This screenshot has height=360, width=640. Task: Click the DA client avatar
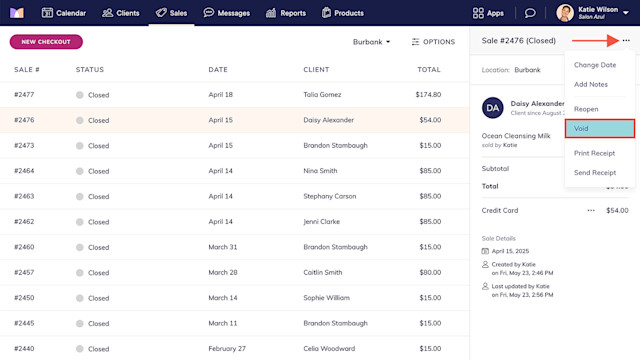[493, 108]
